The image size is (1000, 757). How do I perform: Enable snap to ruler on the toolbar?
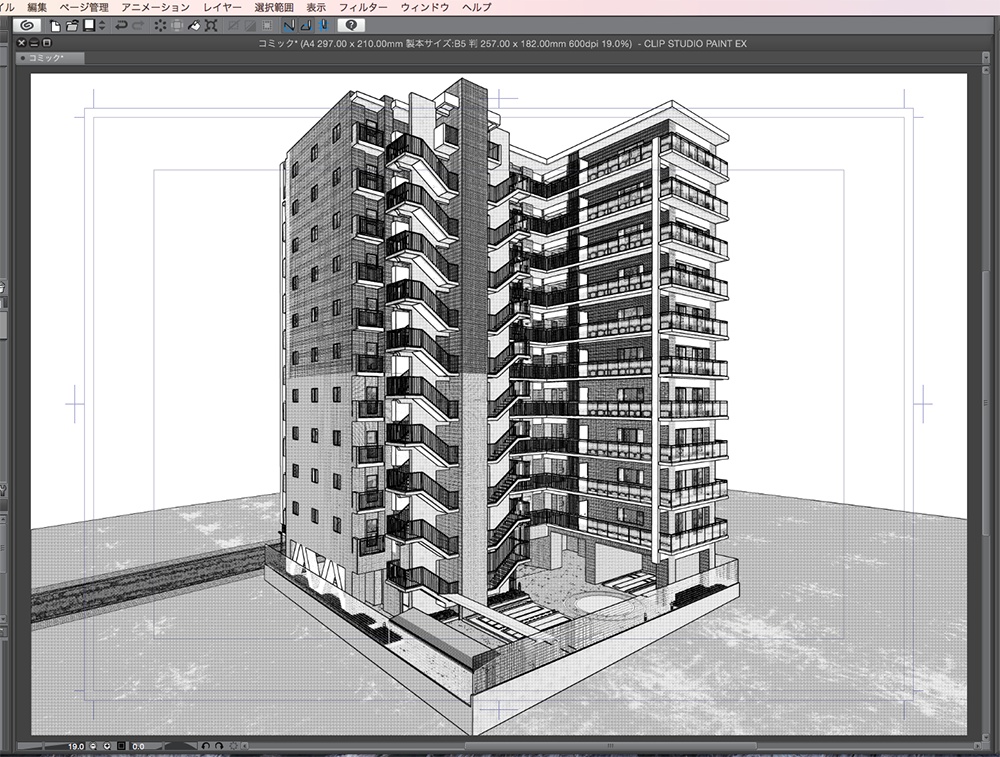pos(288,28)
